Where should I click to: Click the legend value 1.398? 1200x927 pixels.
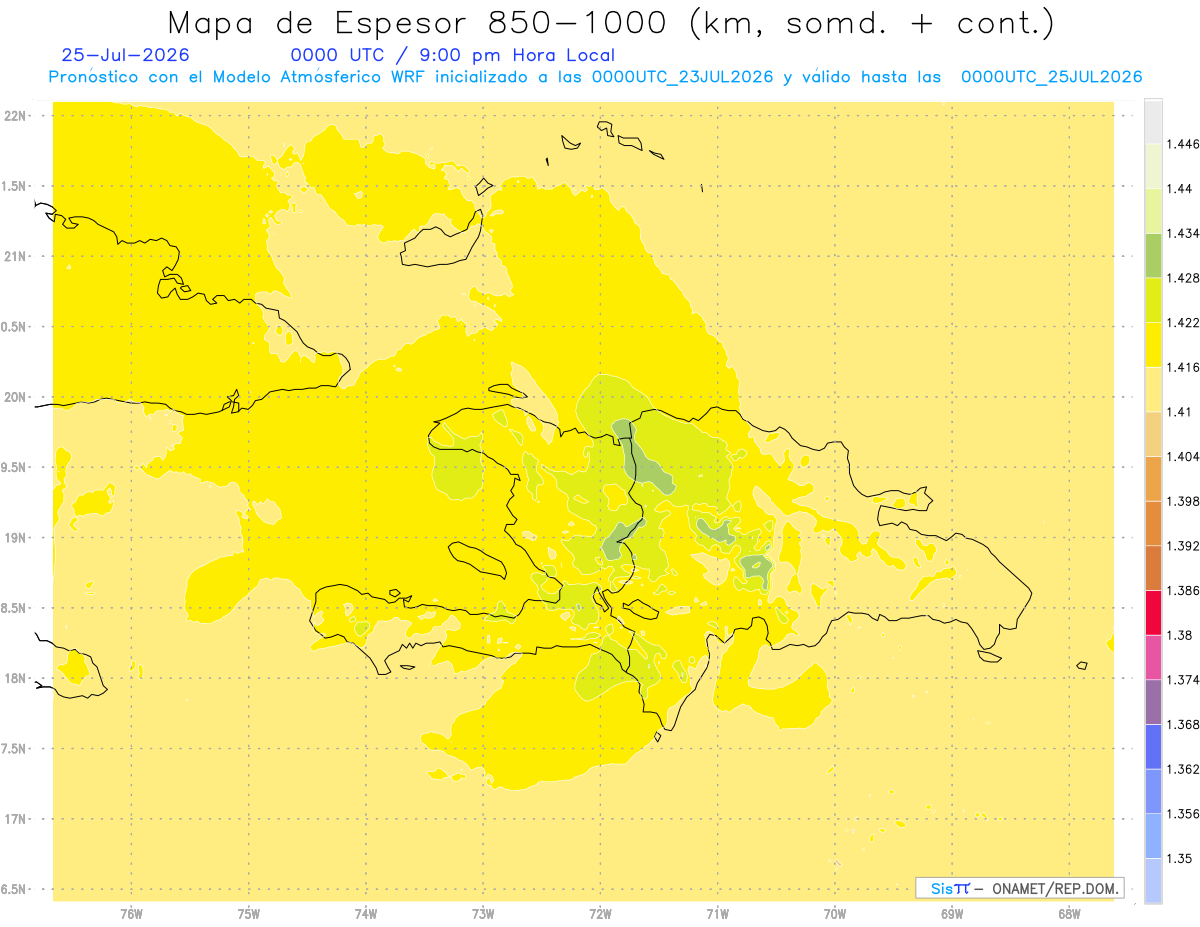coord(1182,500)
